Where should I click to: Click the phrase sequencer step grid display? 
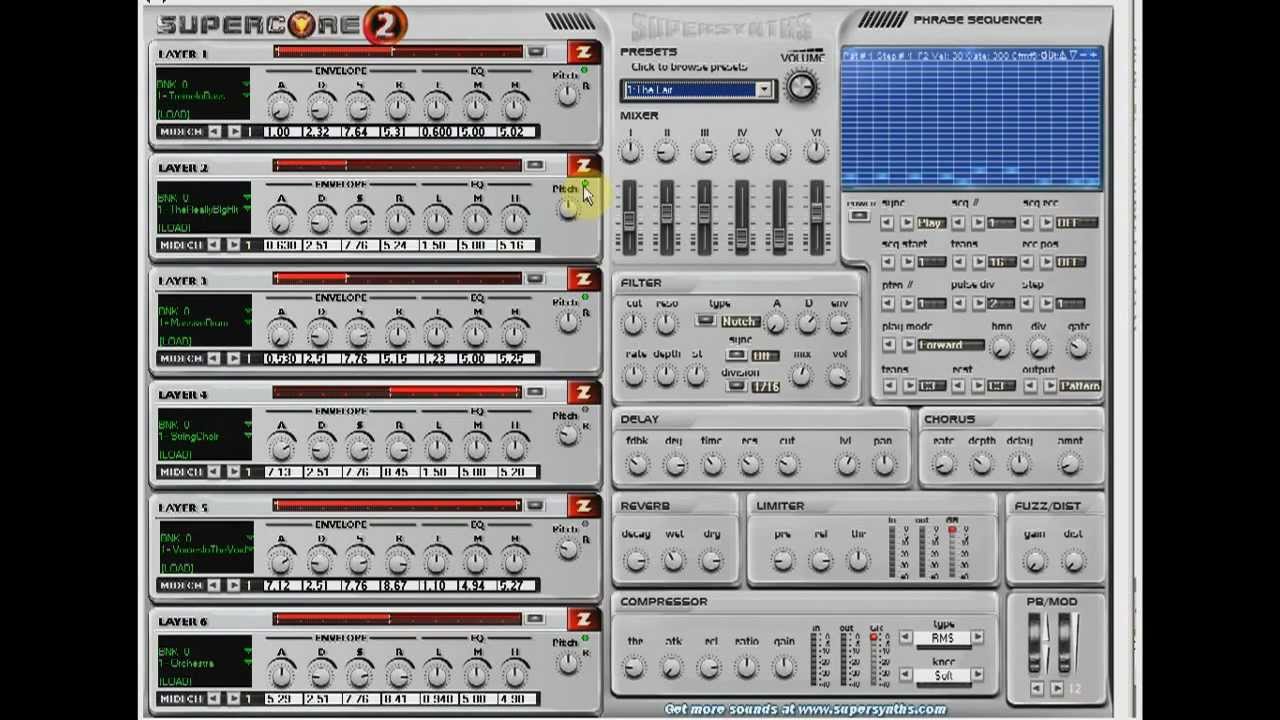coord(972,118)
